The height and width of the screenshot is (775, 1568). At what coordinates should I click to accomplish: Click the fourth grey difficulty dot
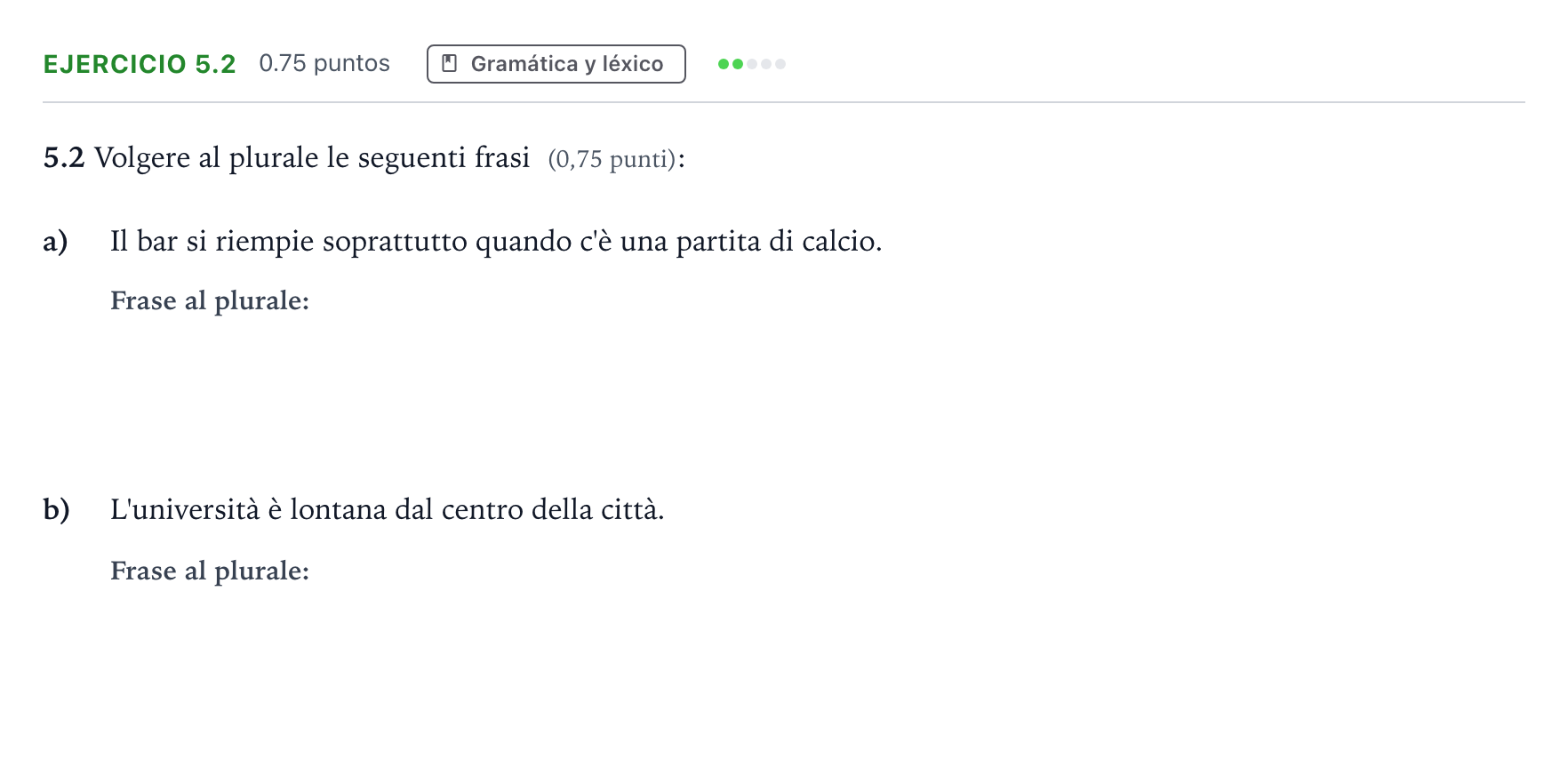tap(766, 64)
